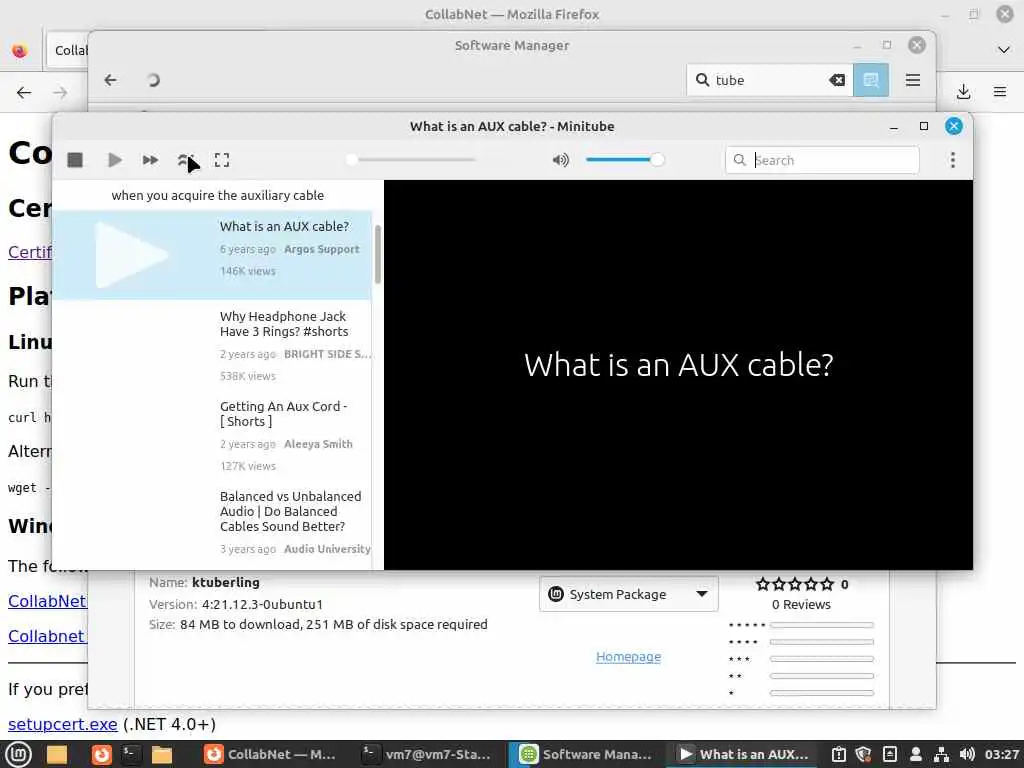Toggle search-in-description button in Software Manager
The height and width of the screenshot is (768, 1024).
coord(871,80)
